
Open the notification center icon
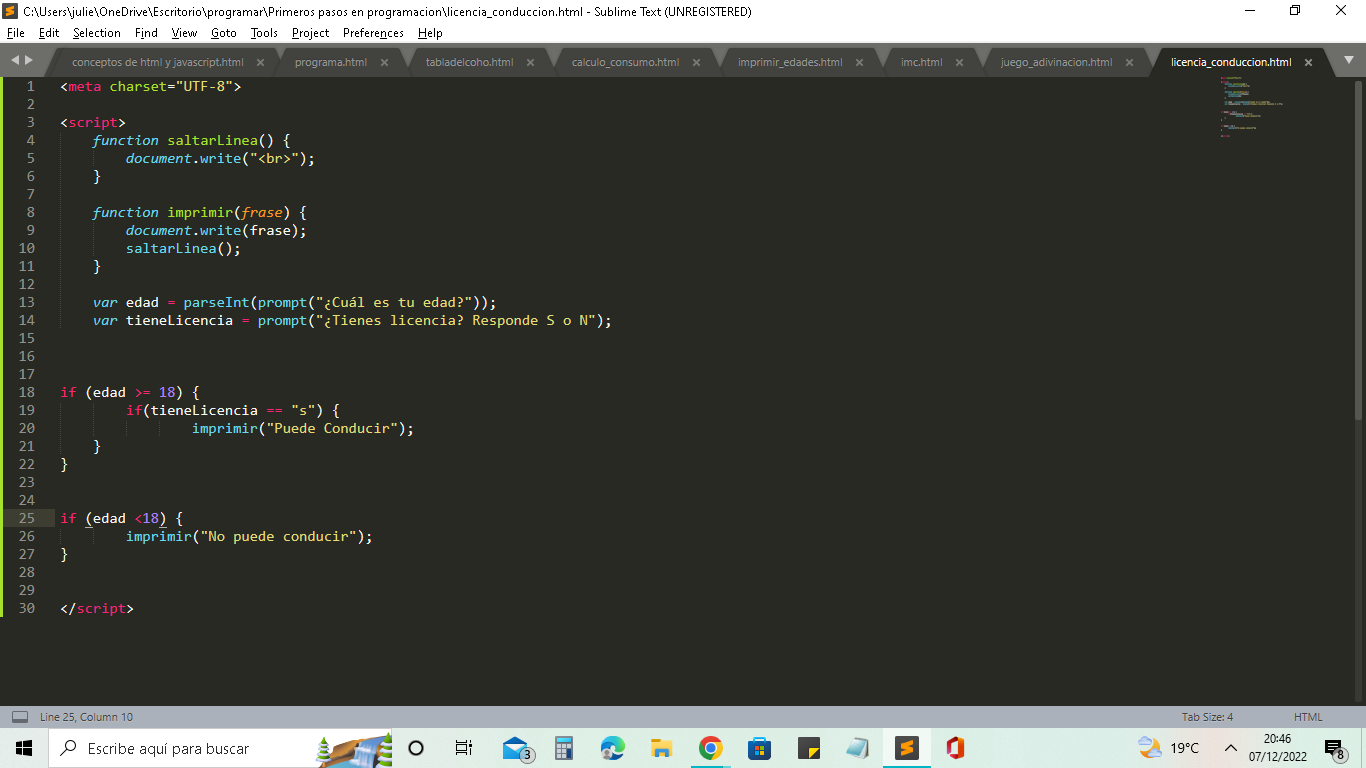(1335, 749)
